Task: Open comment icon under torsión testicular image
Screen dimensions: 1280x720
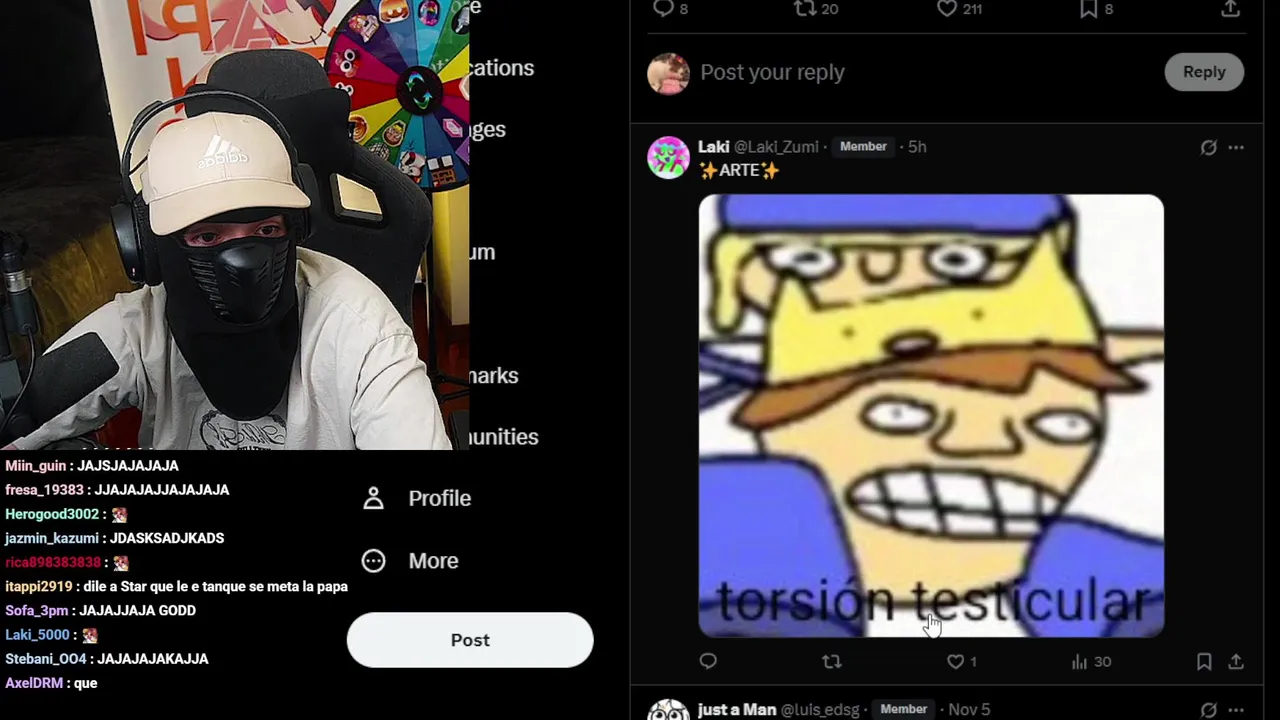Action: (x=708, y=661)
